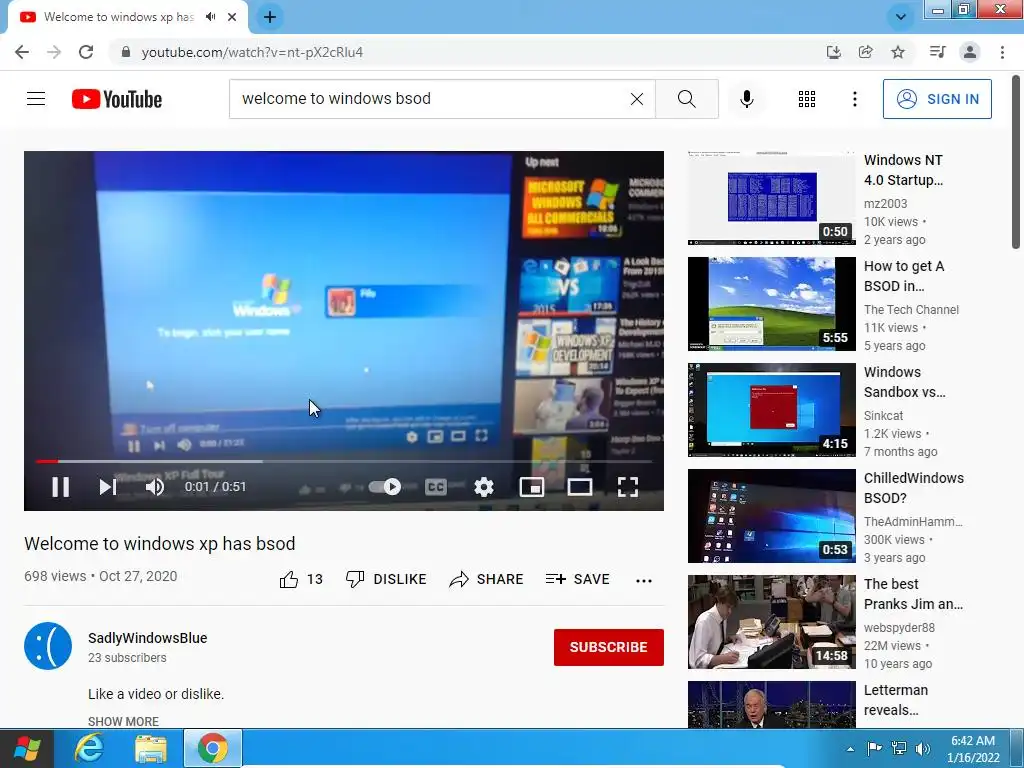Search with your voice microphone icon

(747, 99)
